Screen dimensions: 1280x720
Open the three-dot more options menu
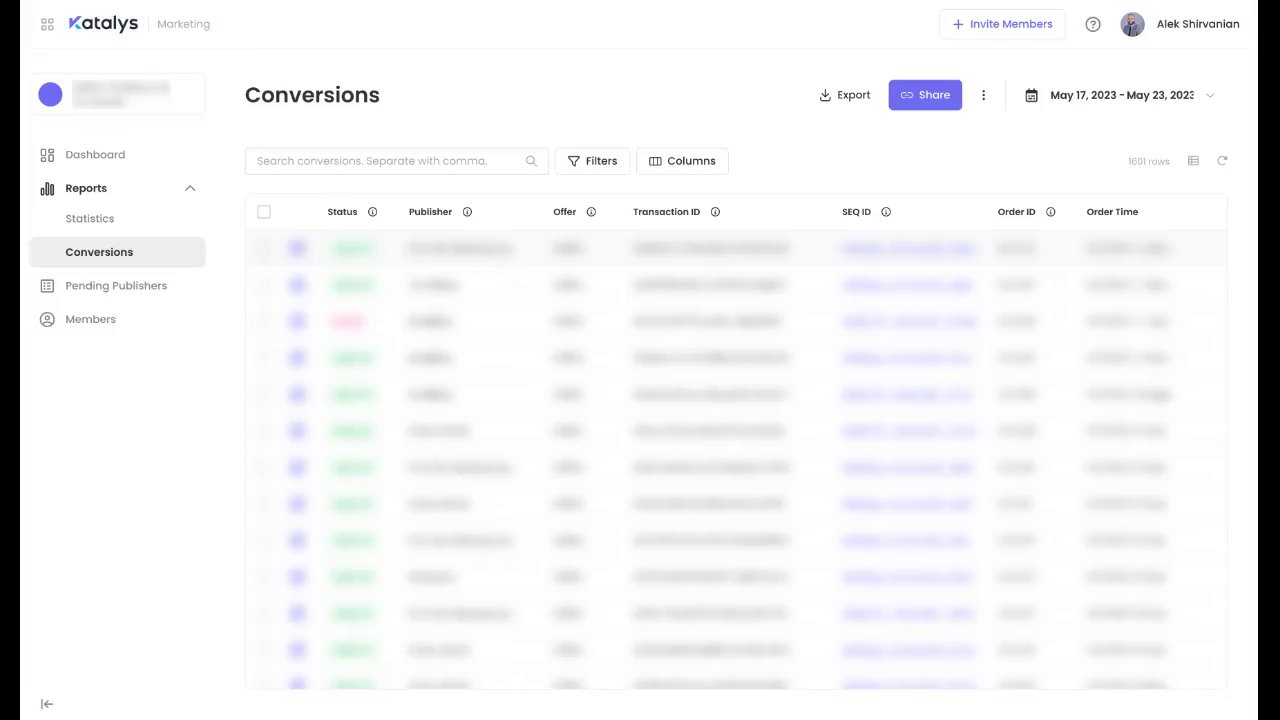coord(983,95)
